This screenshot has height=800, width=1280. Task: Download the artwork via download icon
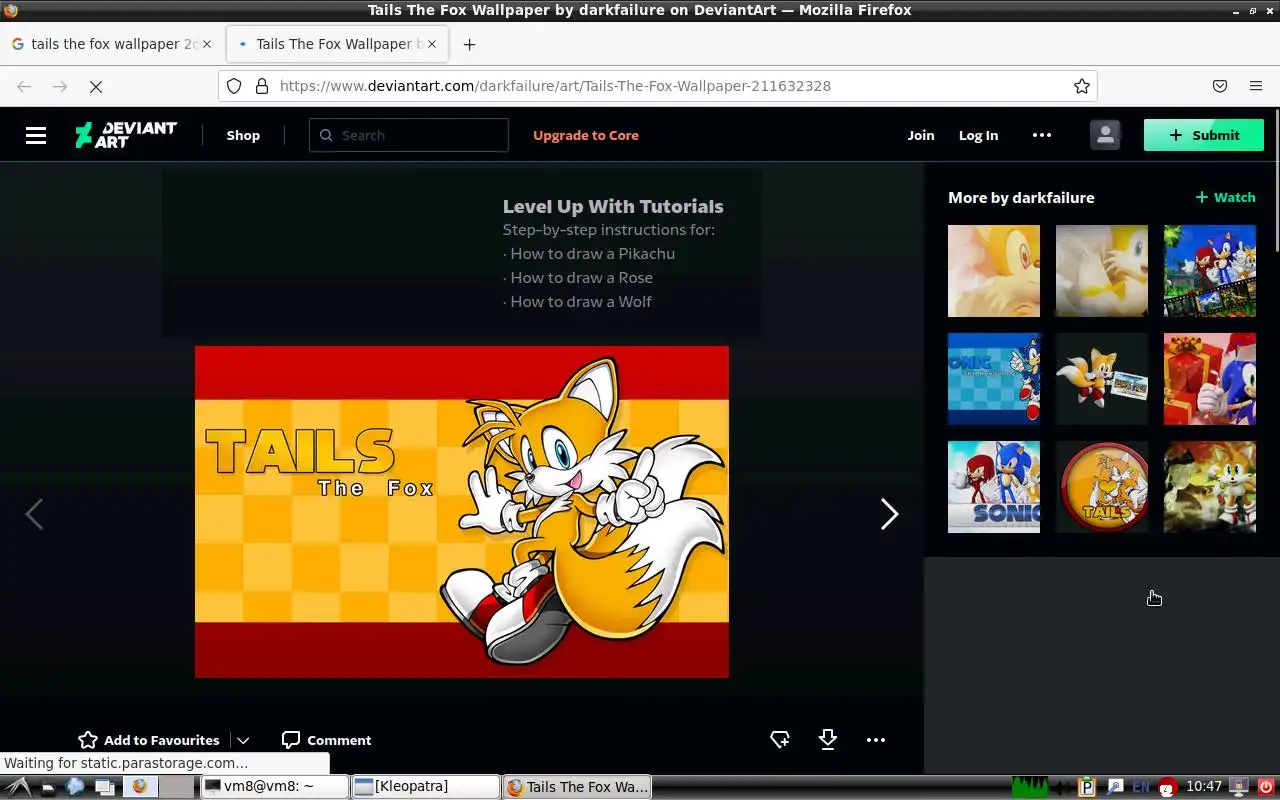828,740
